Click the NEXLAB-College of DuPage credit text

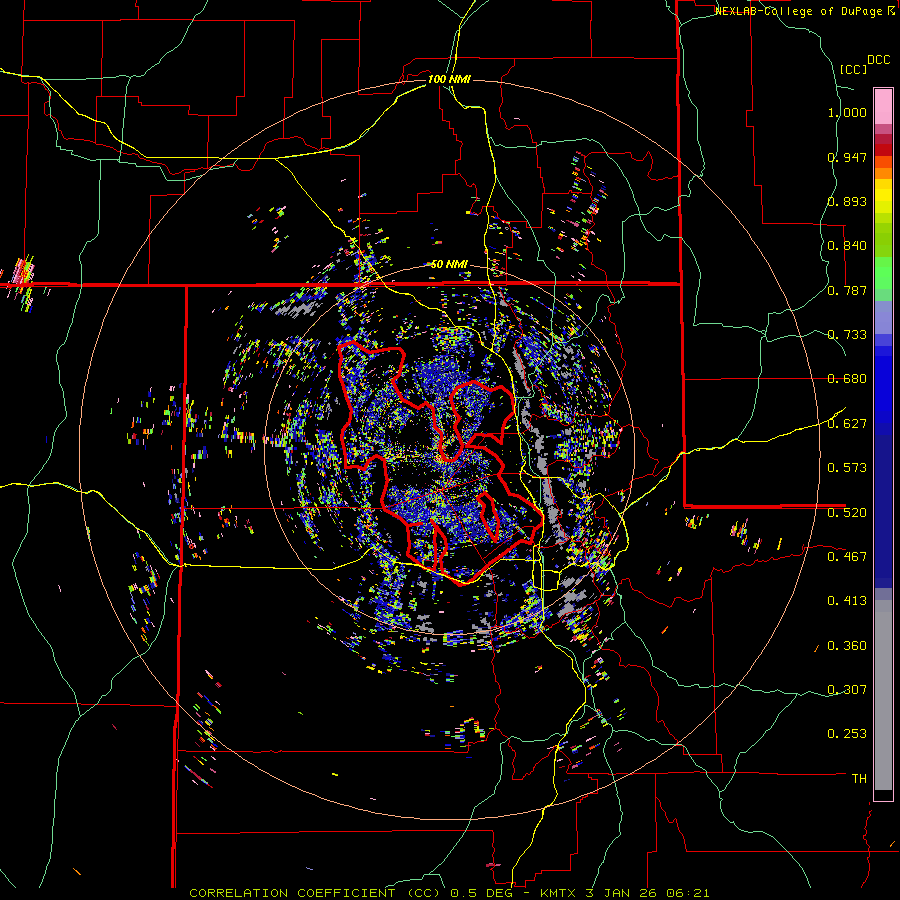[x=798, y=11]
